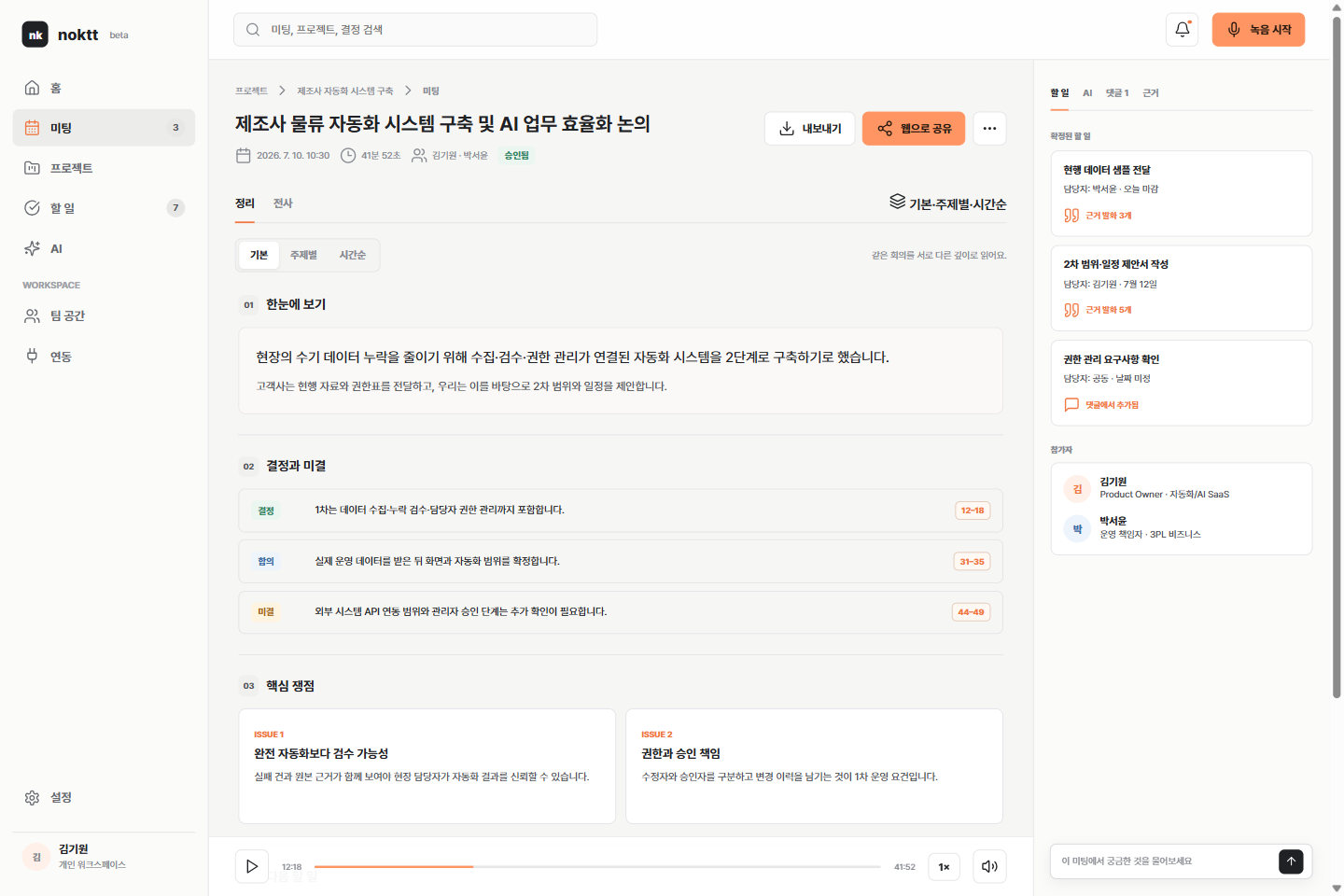The image size is (1344, 896).
Task: Click the calendar date icon under title
Action: (x=244, y=155)
